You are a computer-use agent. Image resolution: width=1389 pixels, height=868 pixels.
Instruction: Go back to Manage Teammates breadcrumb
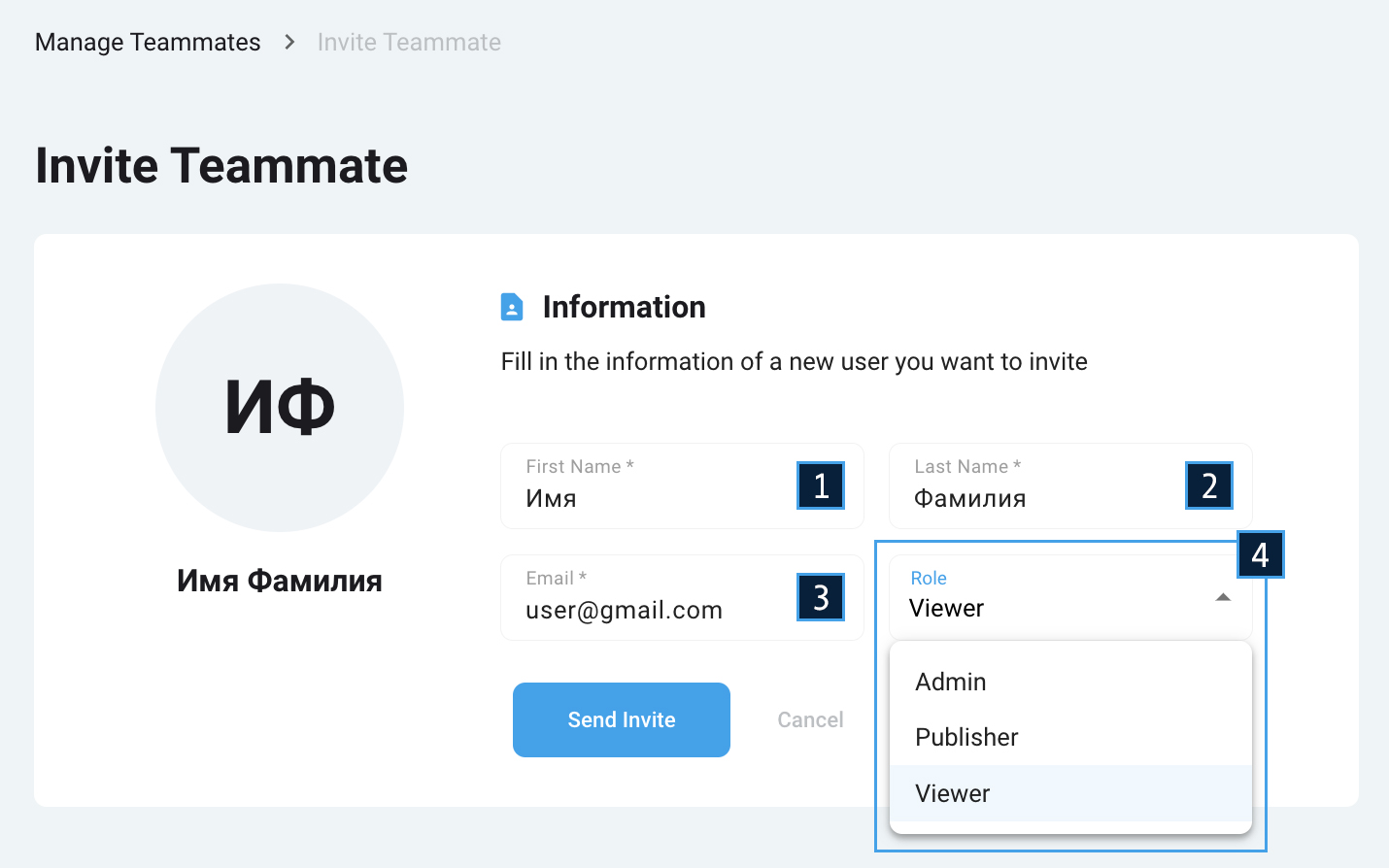(x=148, y=42)
